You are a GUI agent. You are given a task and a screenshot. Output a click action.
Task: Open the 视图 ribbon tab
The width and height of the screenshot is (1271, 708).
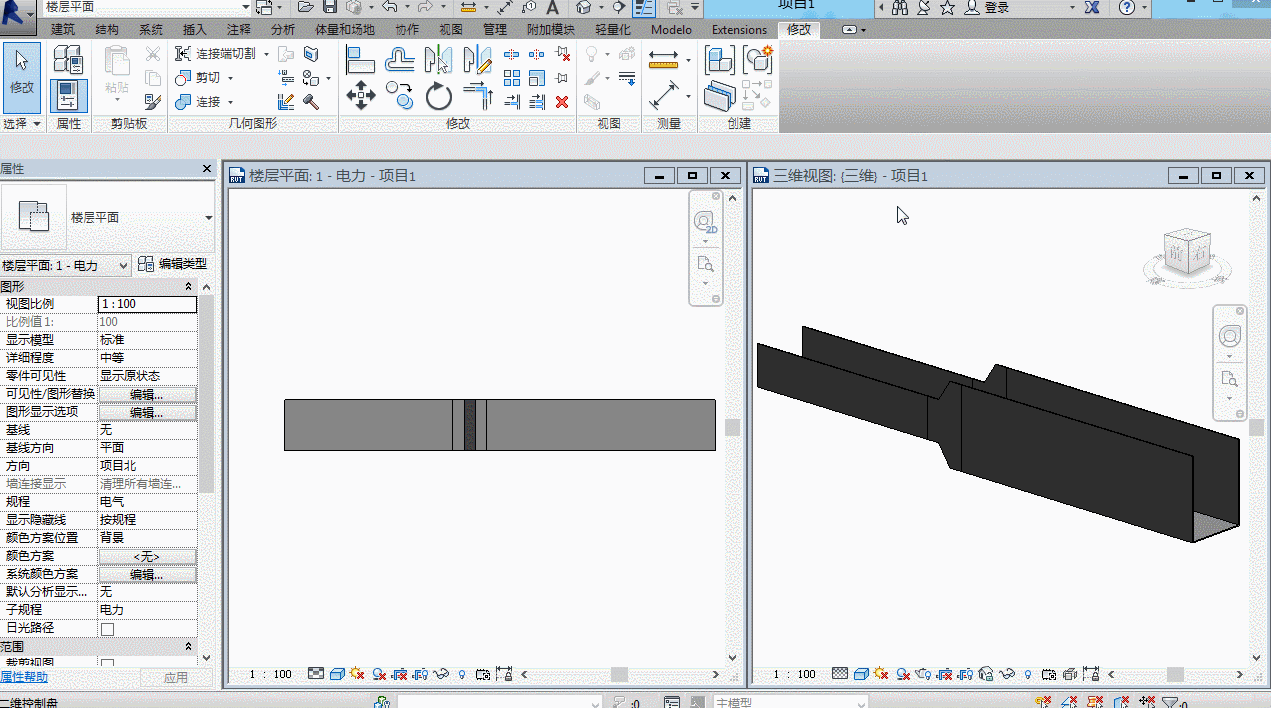pyautogui.click(x=451, y=30)
